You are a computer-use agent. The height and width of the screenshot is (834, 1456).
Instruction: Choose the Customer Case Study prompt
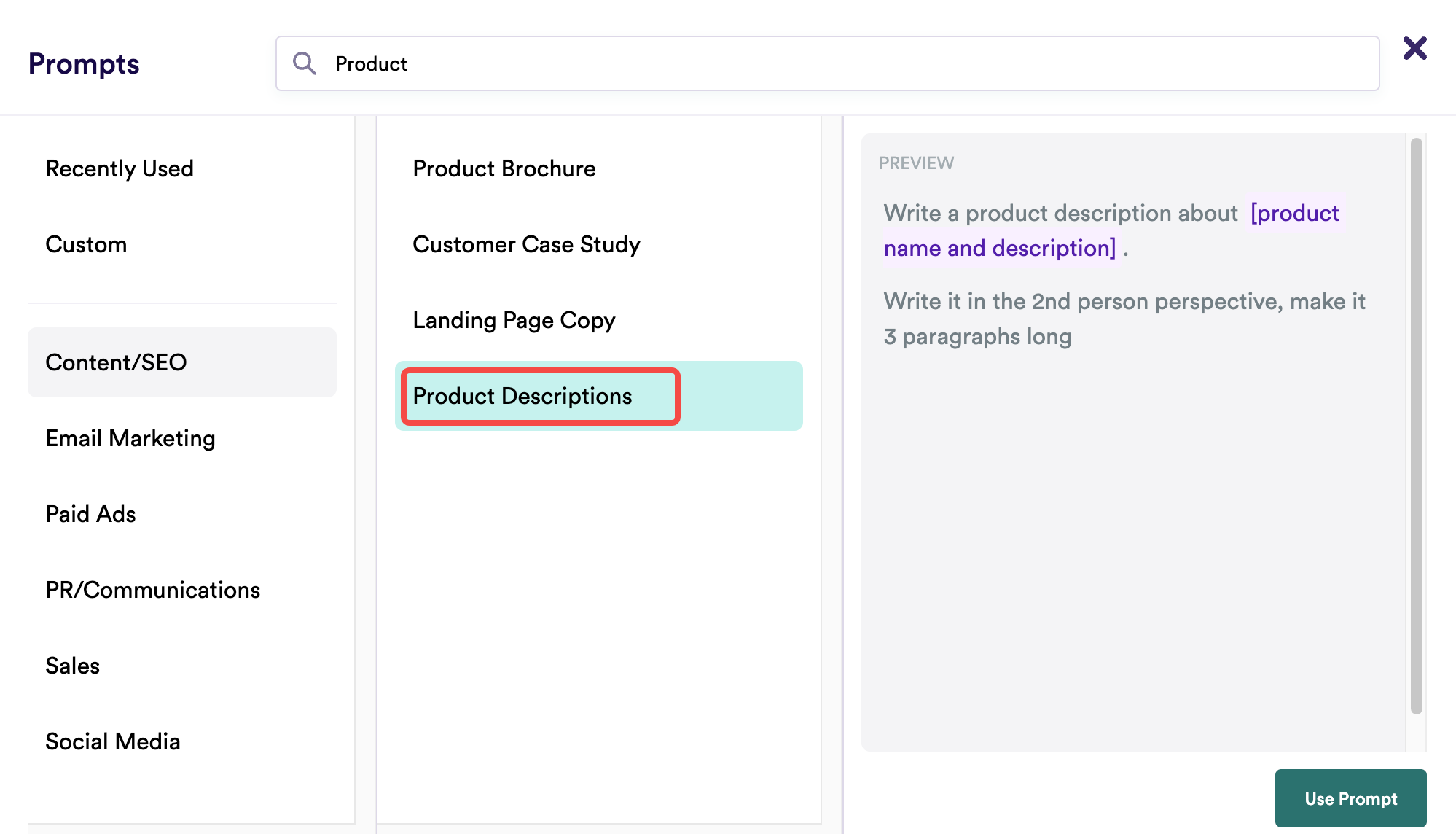526,244
